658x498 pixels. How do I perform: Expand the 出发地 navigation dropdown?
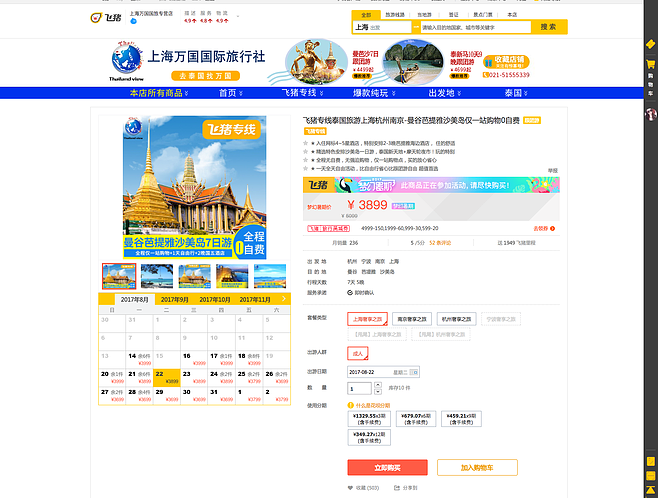(445, 93)
